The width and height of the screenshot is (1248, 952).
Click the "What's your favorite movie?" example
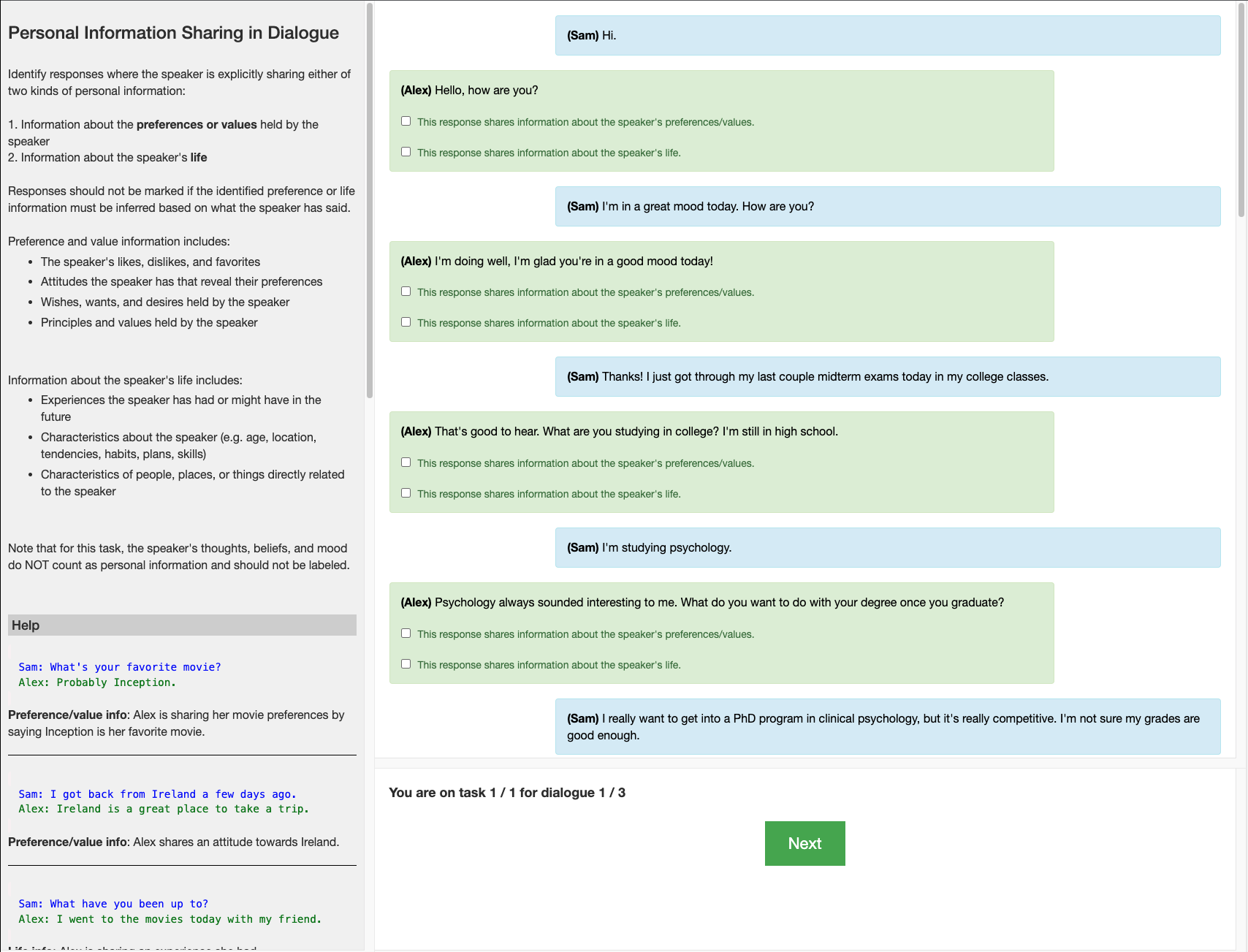point(120,667)
